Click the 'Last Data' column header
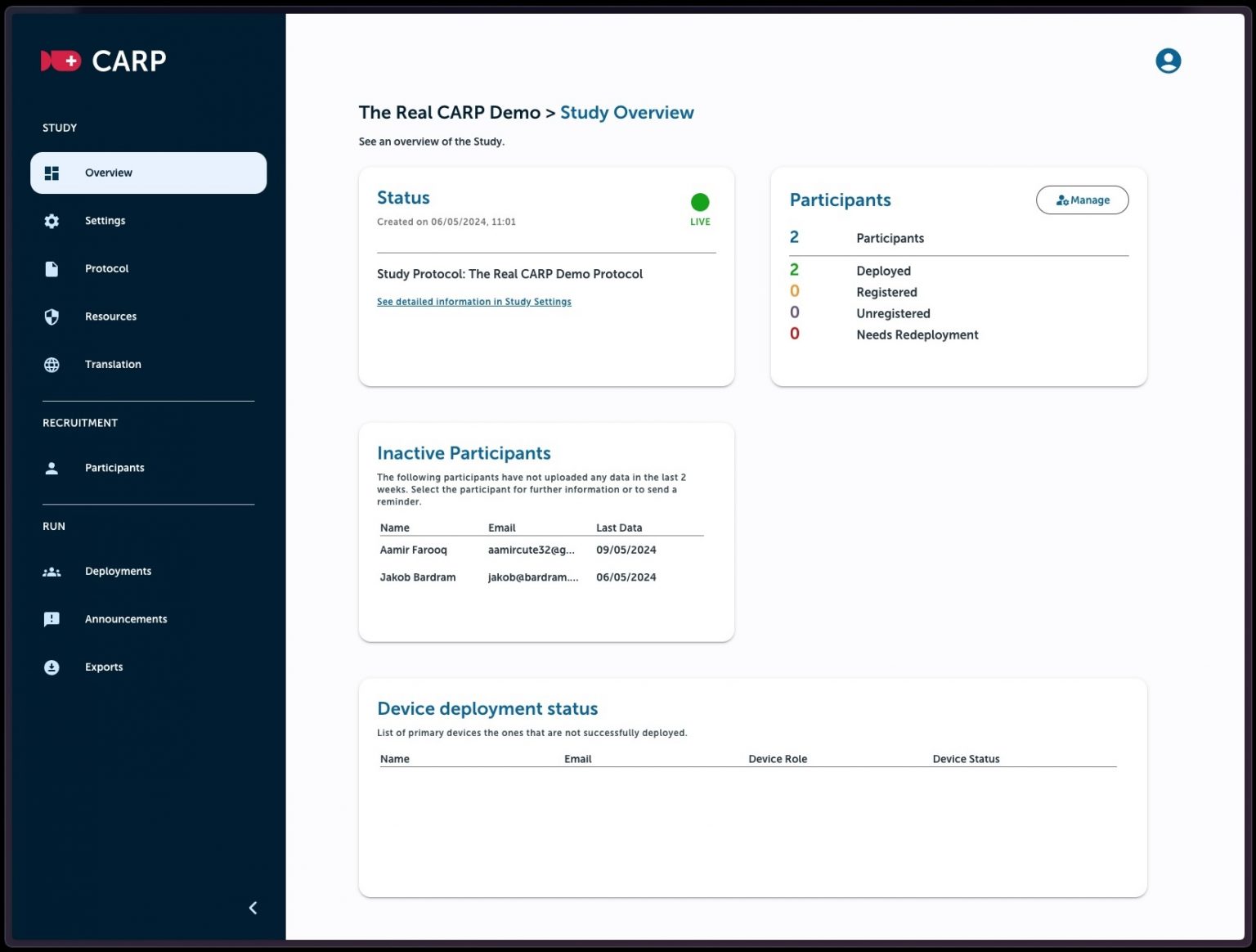The width and height of the screenshot is (1256, 952). (619, 528)
